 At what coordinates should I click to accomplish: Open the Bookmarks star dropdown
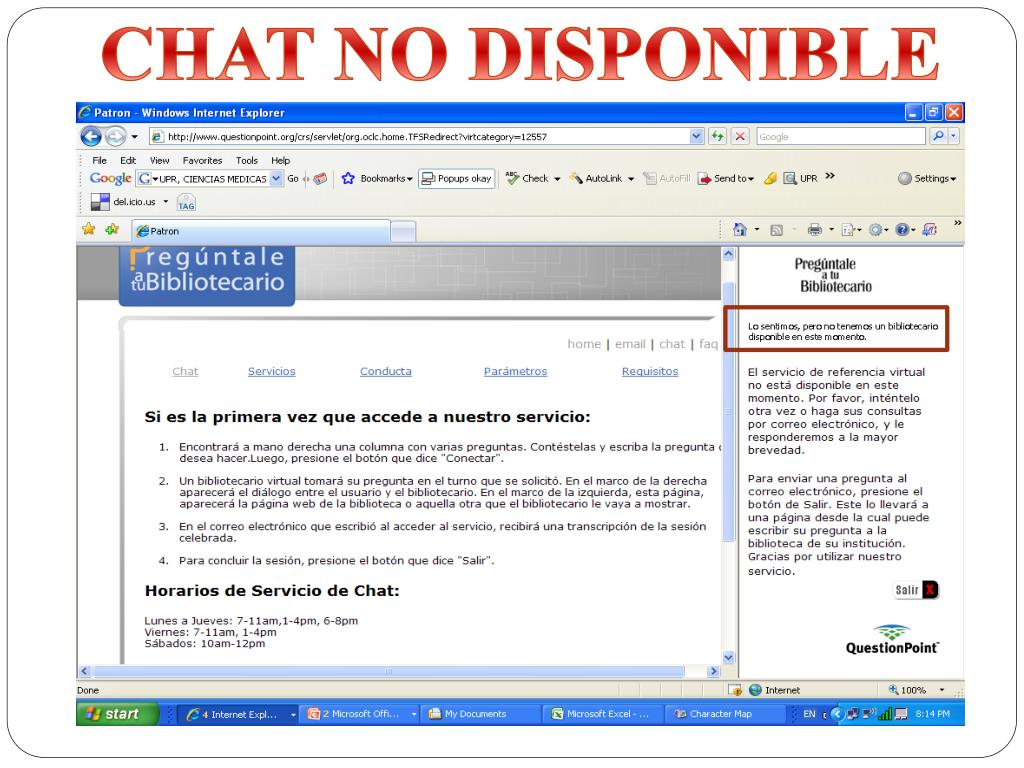coord(377,178)
